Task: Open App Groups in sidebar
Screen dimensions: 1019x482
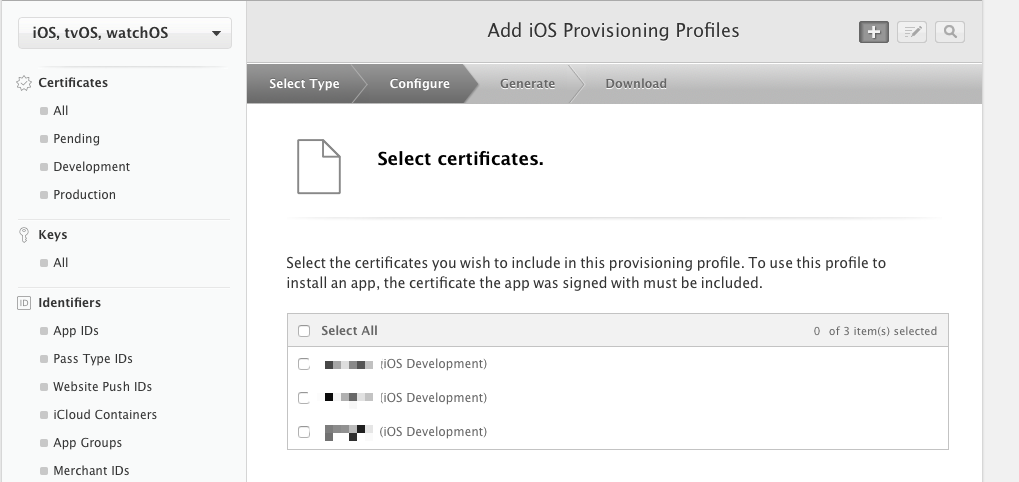Action: coord(87,442)
